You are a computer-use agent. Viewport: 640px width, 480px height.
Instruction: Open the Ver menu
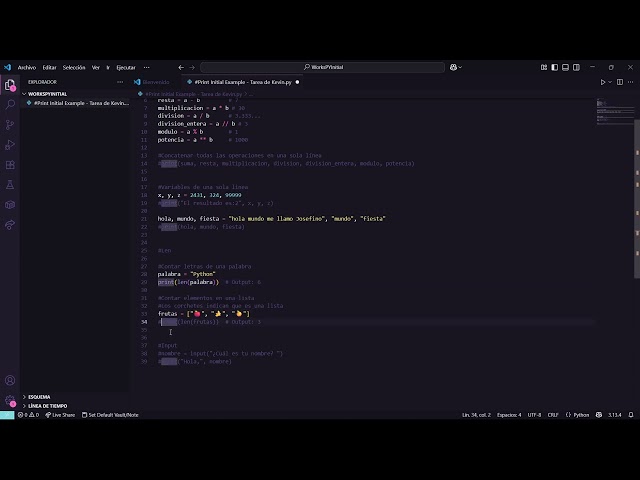pyautogui.click(x=96, y=67)
